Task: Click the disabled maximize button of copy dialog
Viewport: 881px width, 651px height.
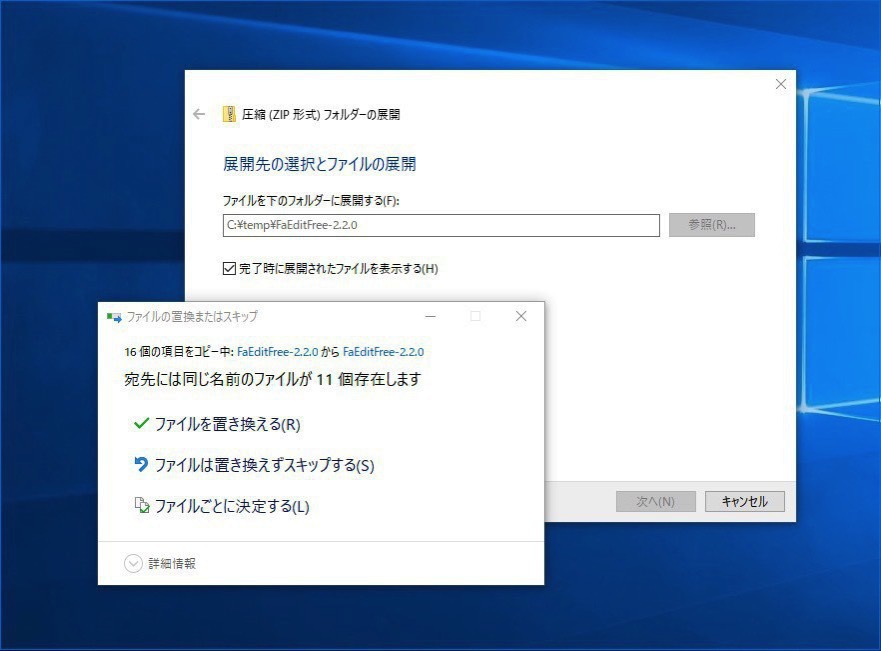Action: tap(475, 316)
